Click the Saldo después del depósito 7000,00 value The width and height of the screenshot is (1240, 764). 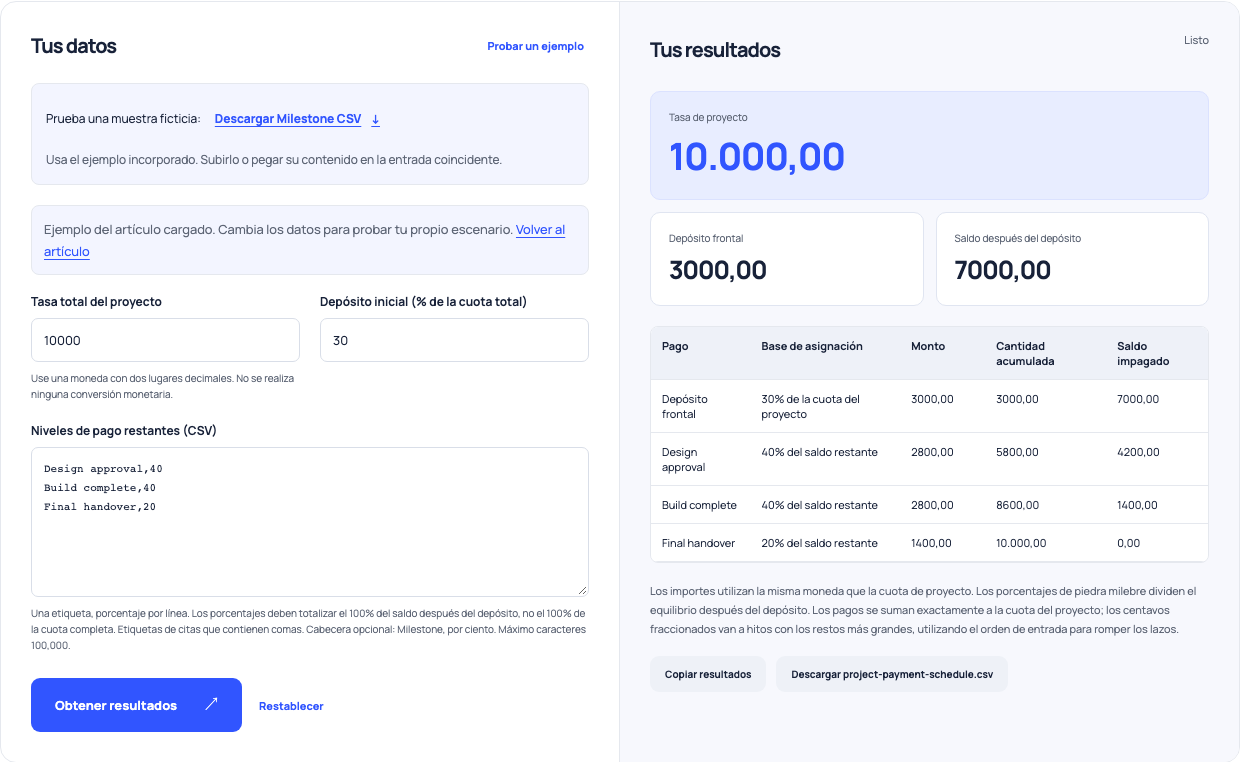point(1003,270)
